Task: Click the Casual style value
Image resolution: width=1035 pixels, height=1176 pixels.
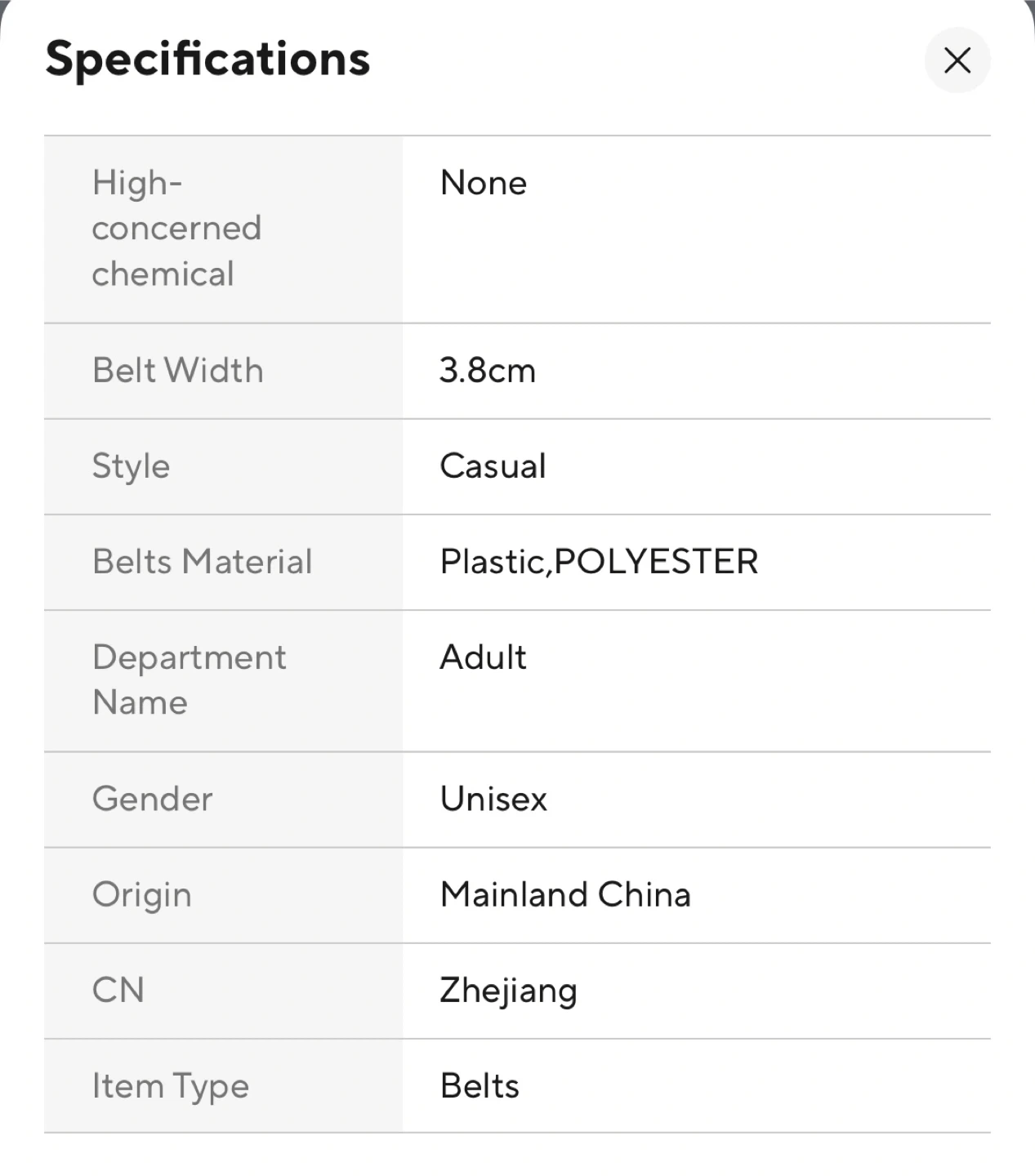Action: [x=493, y=466]
